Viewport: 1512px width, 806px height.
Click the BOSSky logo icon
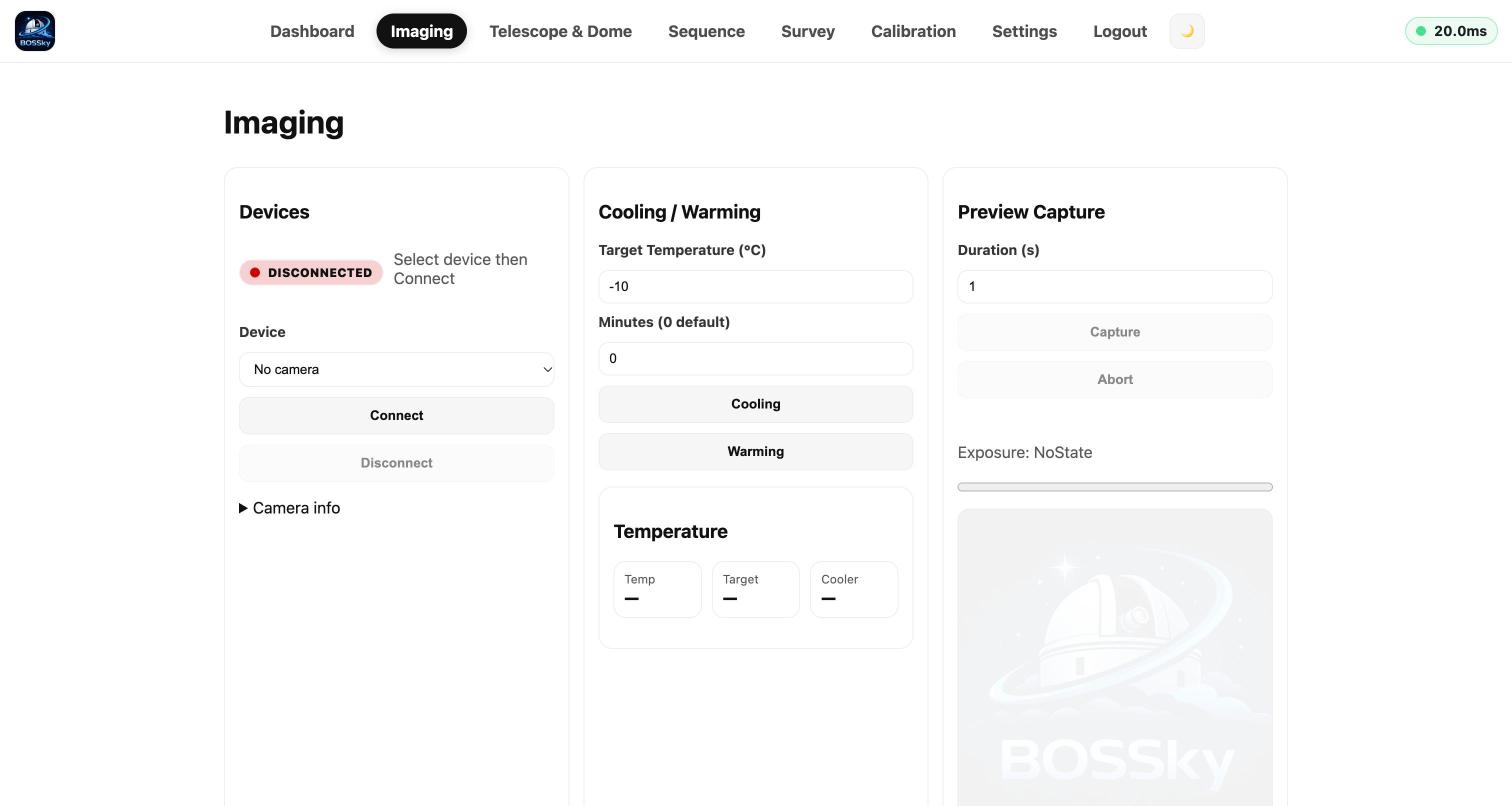pyautogui.click(x=35, y=31)
